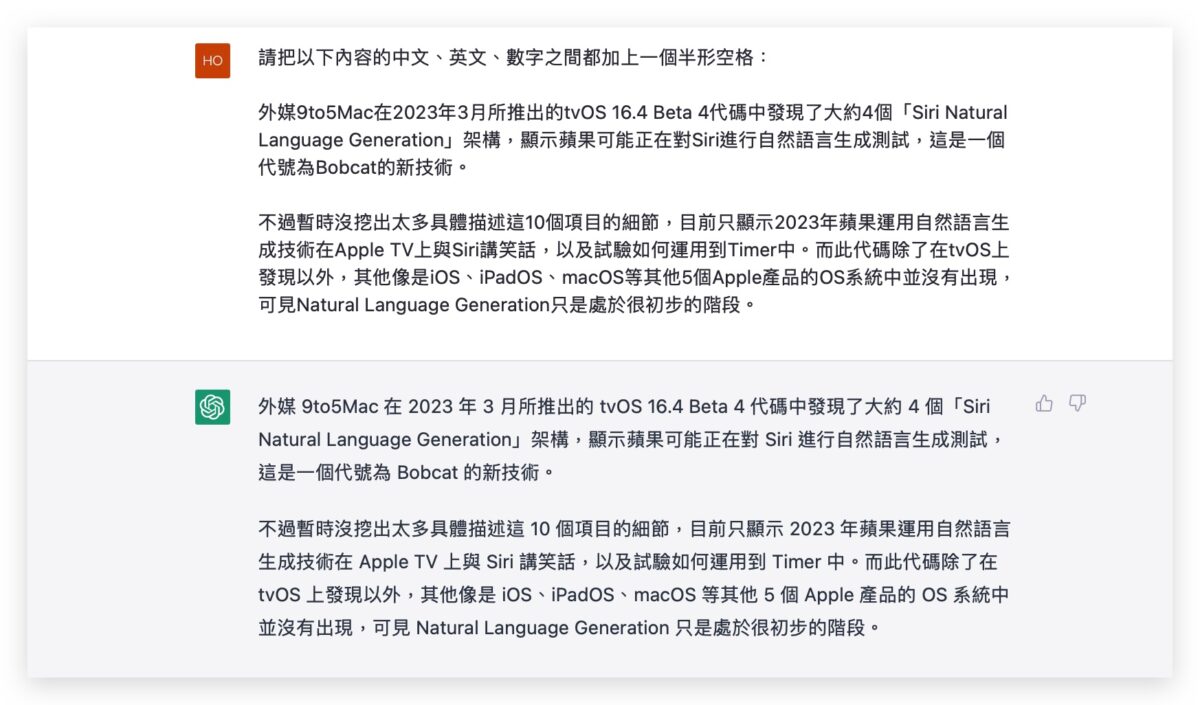Click the thumbs down icon on the ChatGPT response
Screen dimensions: 1200x705
click(x=1077, y=403)
